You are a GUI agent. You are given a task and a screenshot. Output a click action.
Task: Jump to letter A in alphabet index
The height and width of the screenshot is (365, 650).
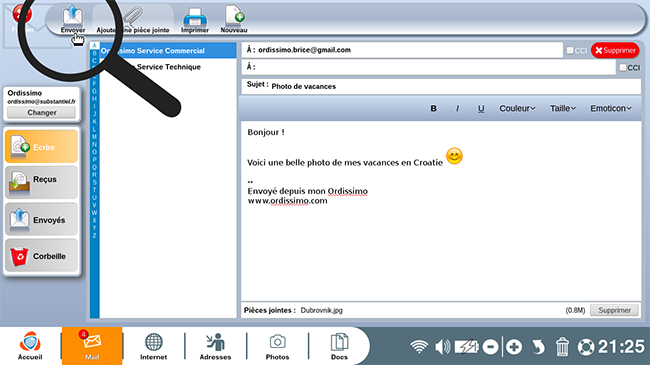[95, 45]
